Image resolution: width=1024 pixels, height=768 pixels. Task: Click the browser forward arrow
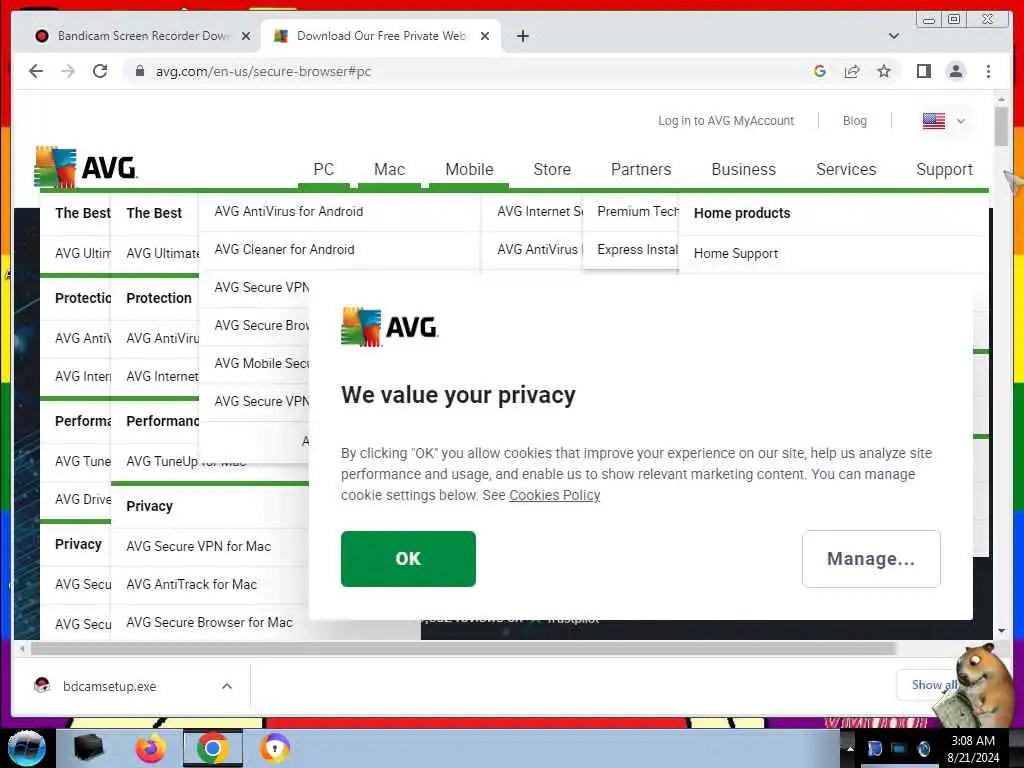[x=68, y=71]
